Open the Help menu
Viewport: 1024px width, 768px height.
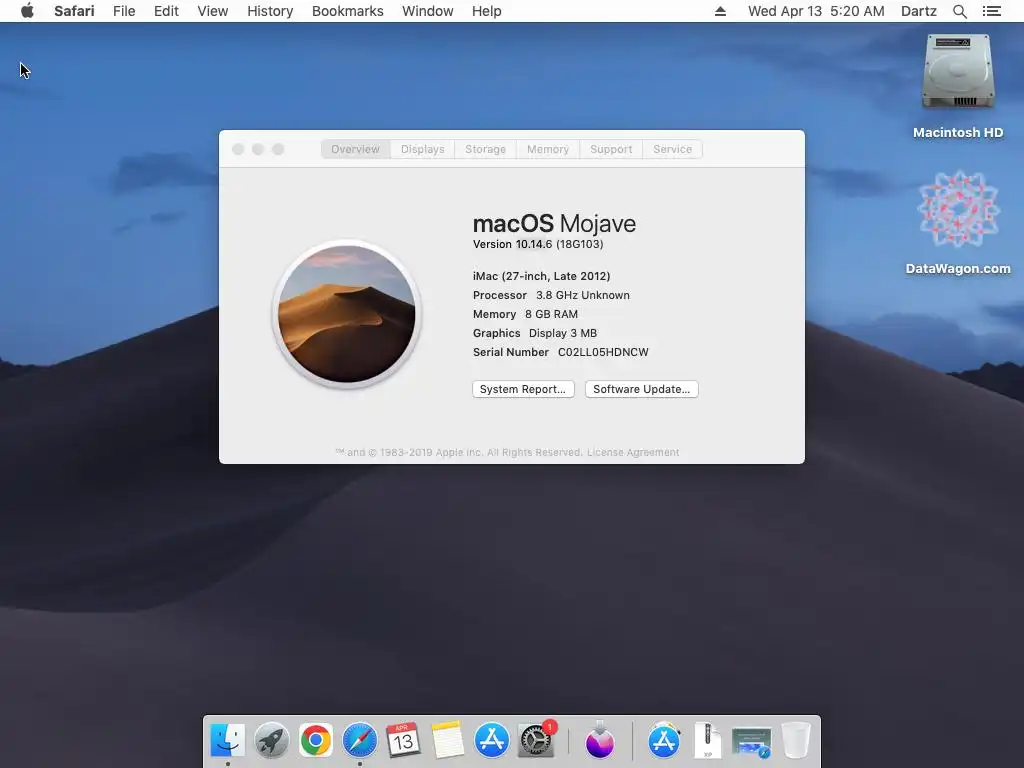click(487, 11)
